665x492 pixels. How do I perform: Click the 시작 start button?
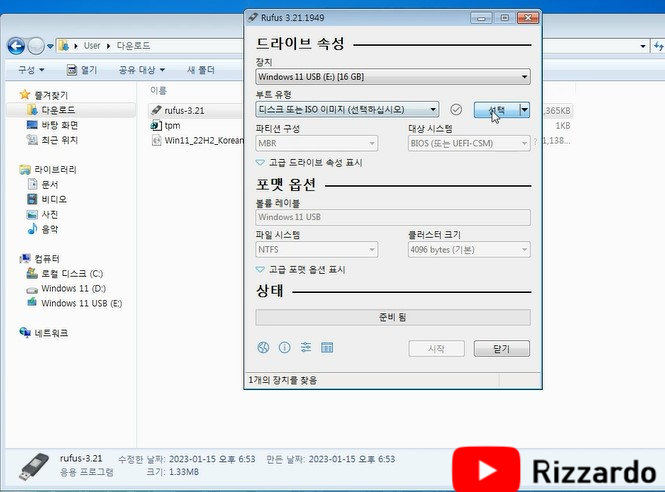436,349
